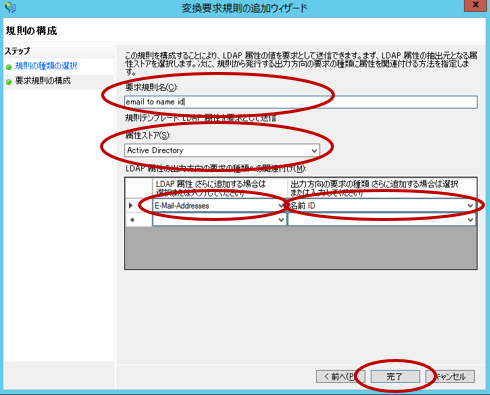Viewport: 490px width, 395px height.
Task: Click the 属性ストア(S) label
Action: pyautogui.click(x=148, y=135)
